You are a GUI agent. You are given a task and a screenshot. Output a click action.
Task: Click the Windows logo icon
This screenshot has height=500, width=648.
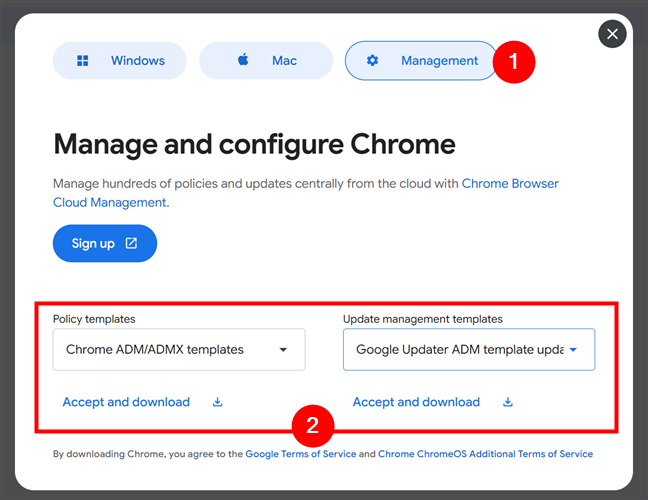[x=83, y=61]
